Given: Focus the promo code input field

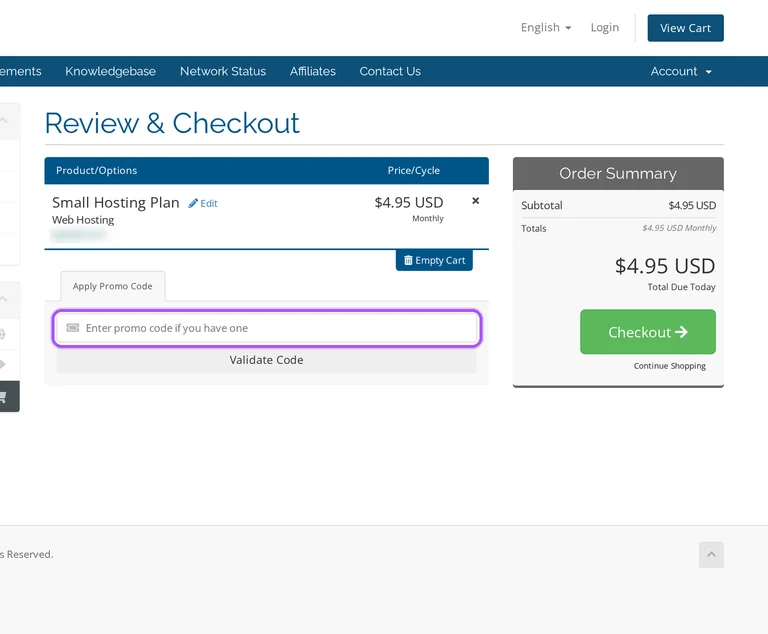Looking at the screenshot, I should 266,328.
